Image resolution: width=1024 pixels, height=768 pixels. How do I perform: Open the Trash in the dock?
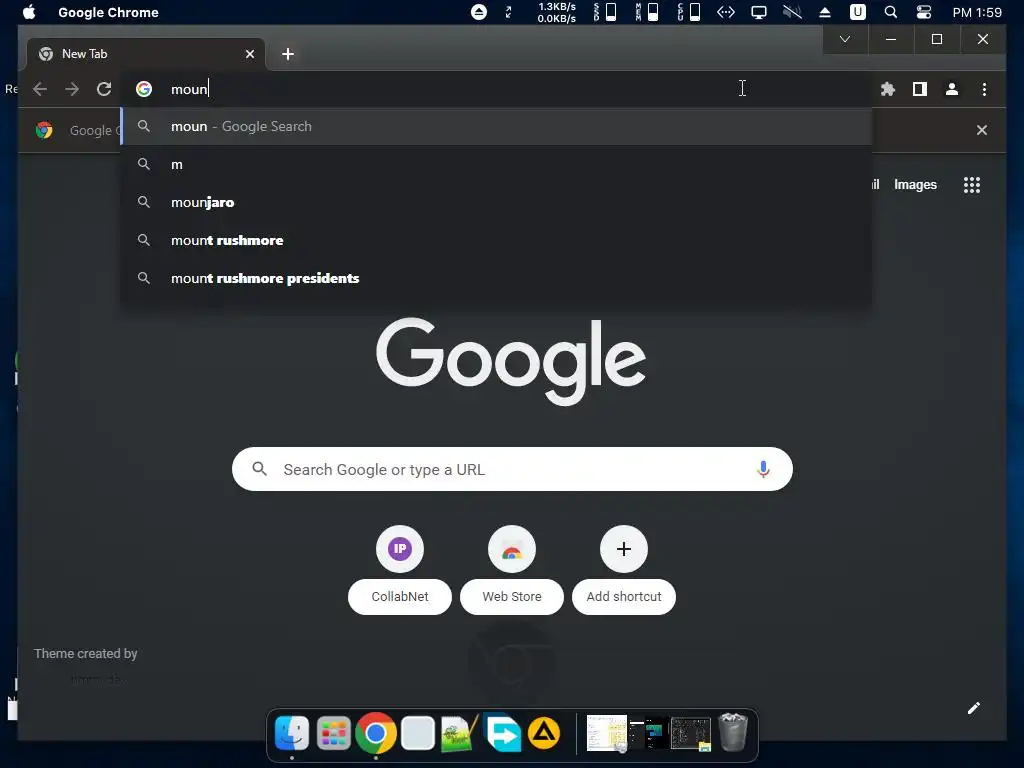pos(733,733)
